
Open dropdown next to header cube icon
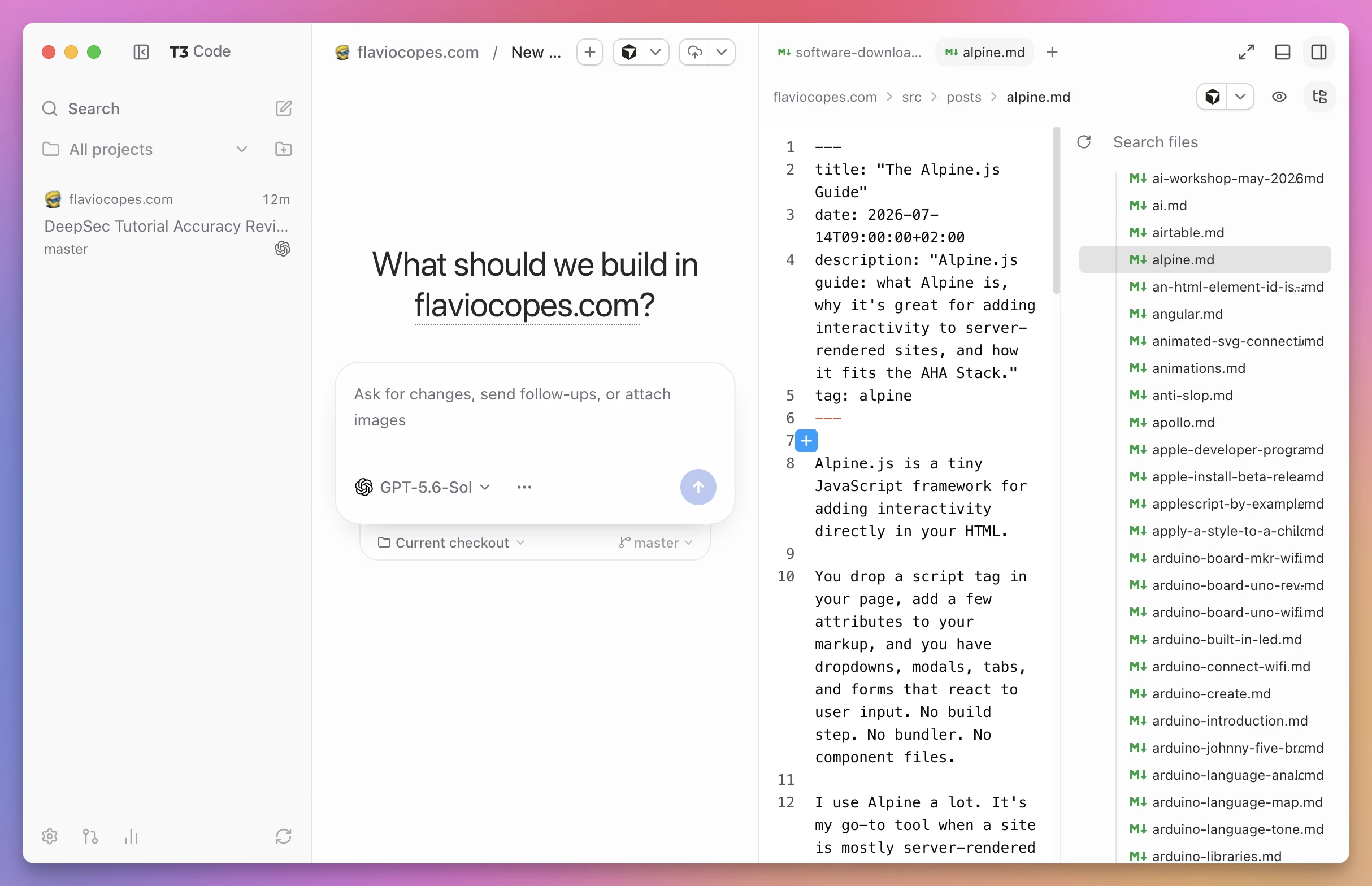[x=655, y=52]
